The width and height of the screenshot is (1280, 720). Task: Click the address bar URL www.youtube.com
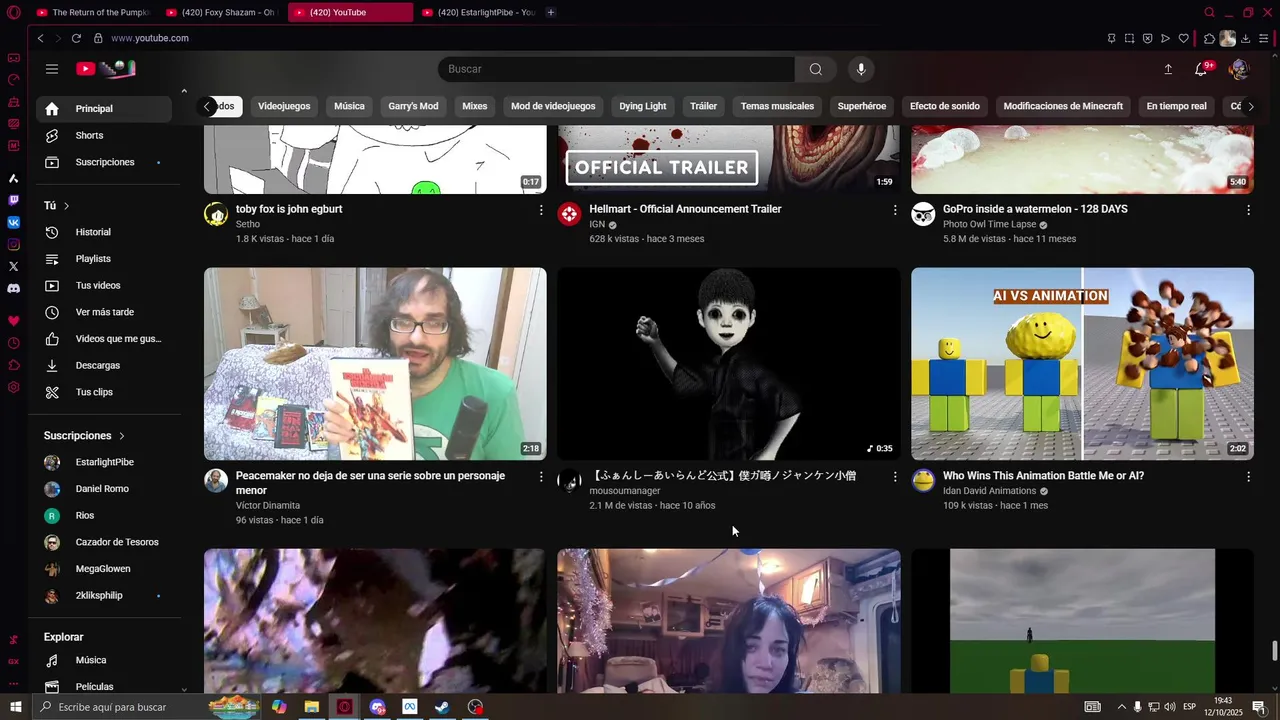click(150, 38)
